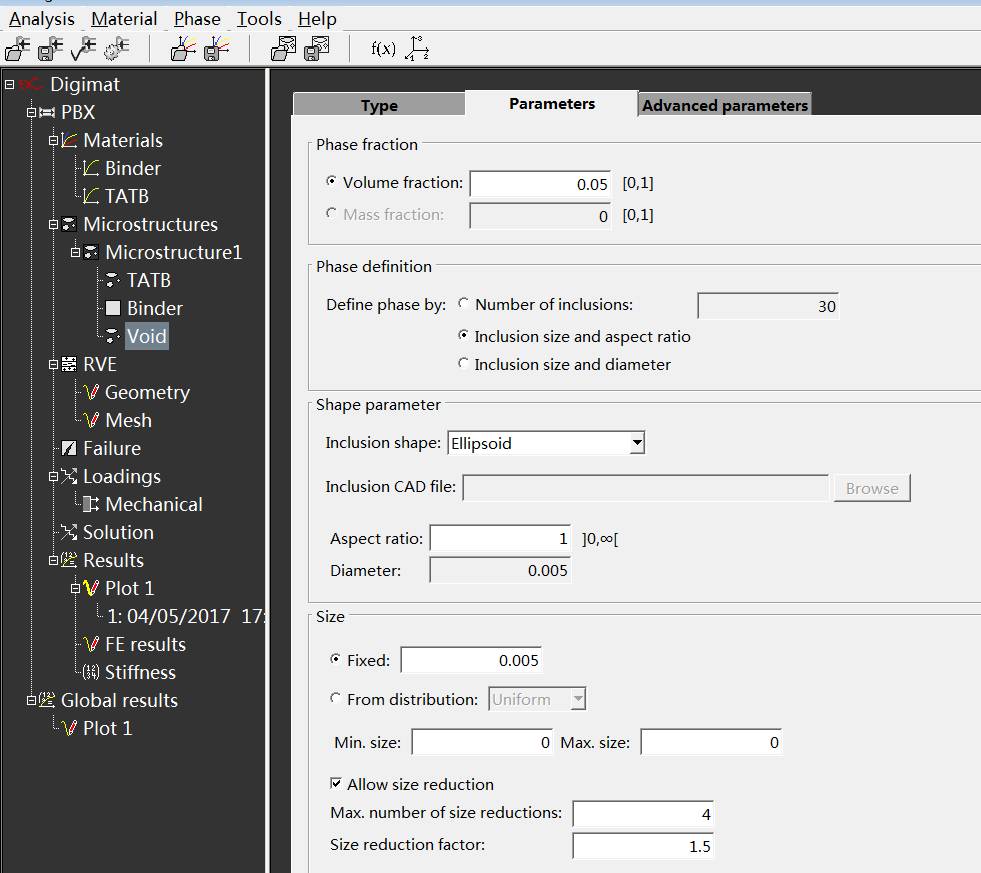Click the Microstructures node icon
Screen dimensions: 981x873
click(69, 224)
